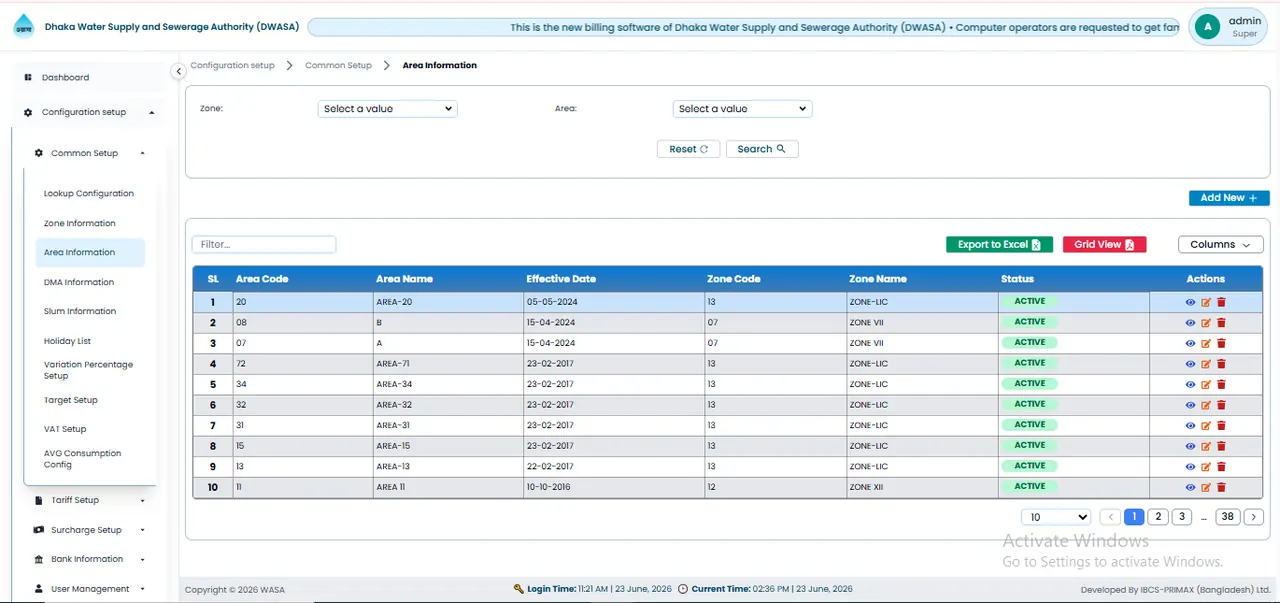
Task: Edit the AREA-32 row
Action: point(1206,405)
